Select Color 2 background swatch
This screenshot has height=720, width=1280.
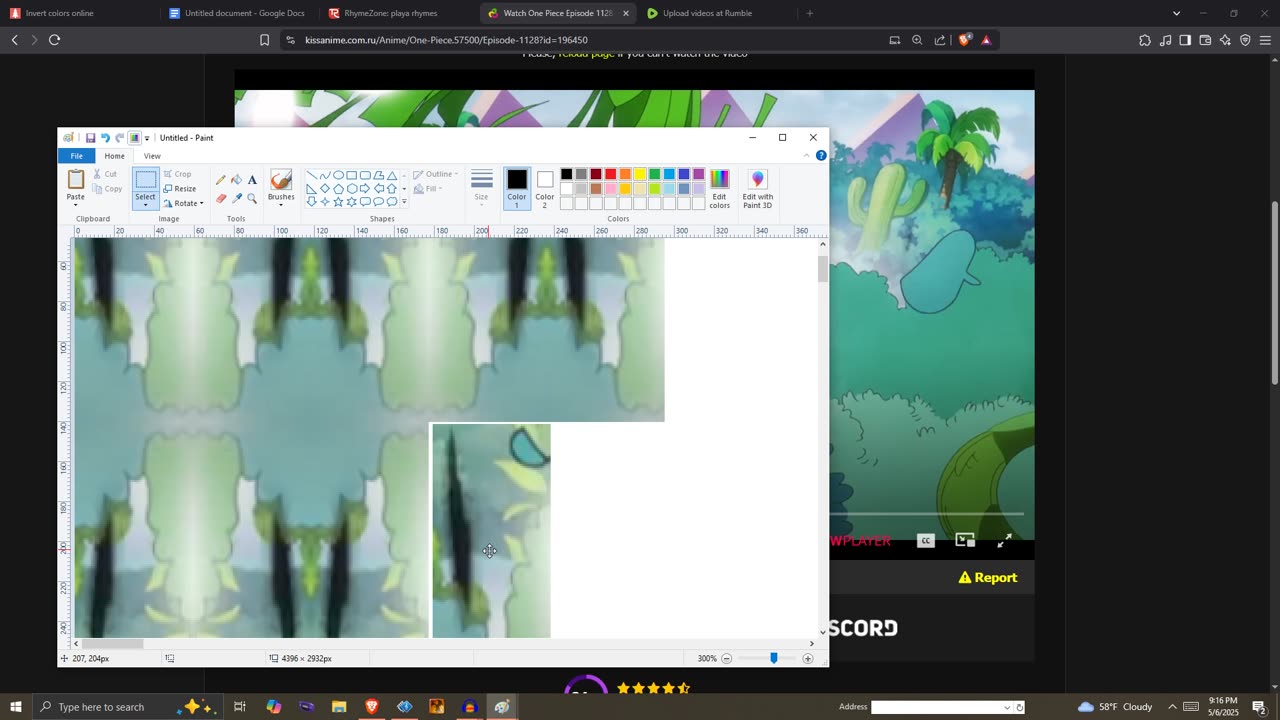point(544,188)
